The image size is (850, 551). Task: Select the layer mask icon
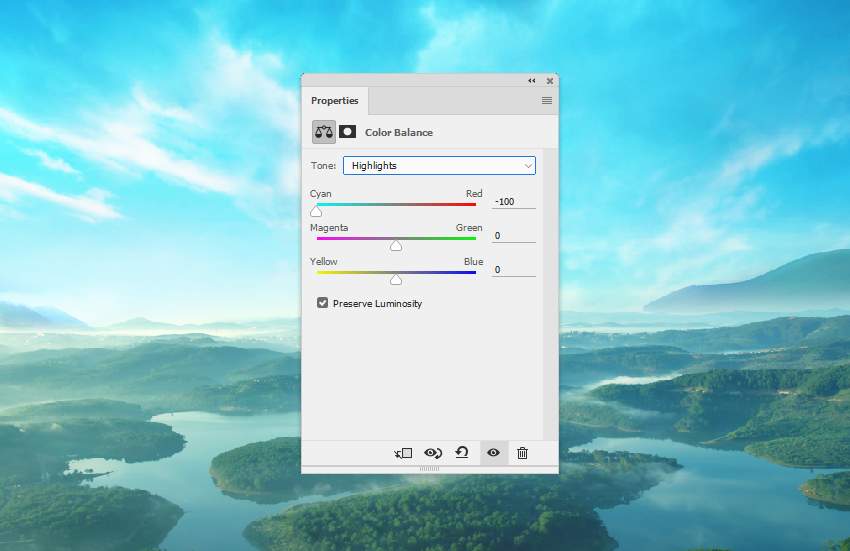[x=347, y=132]
